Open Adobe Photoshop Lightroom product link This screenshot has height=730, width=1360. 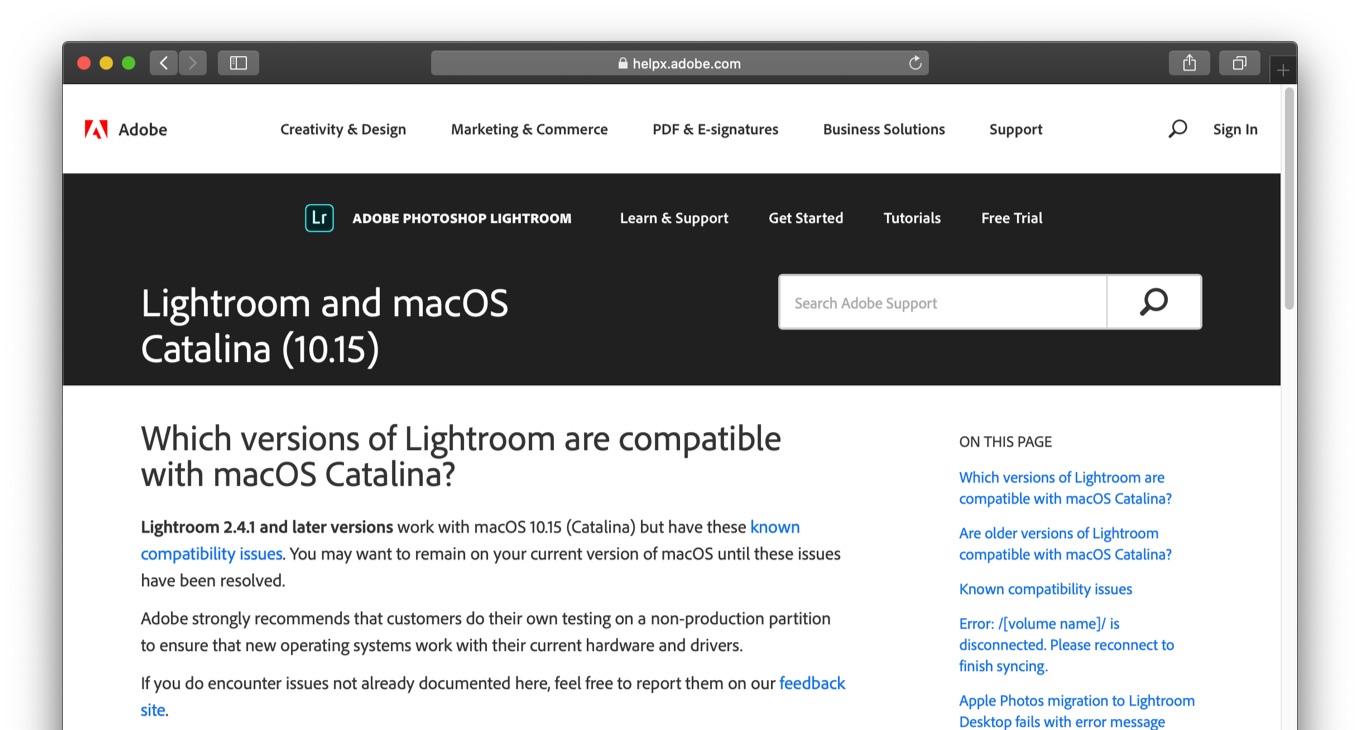point(462,218)
